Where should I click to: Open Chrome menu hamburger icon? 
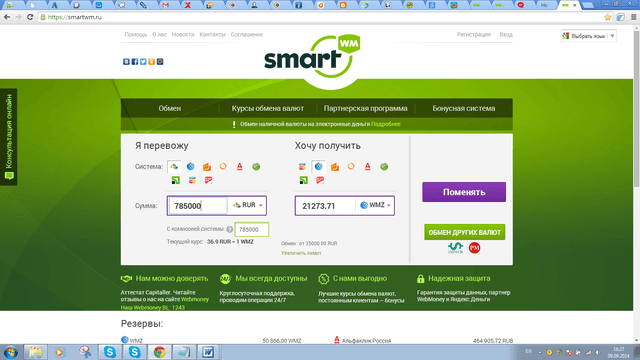[633, 17]
